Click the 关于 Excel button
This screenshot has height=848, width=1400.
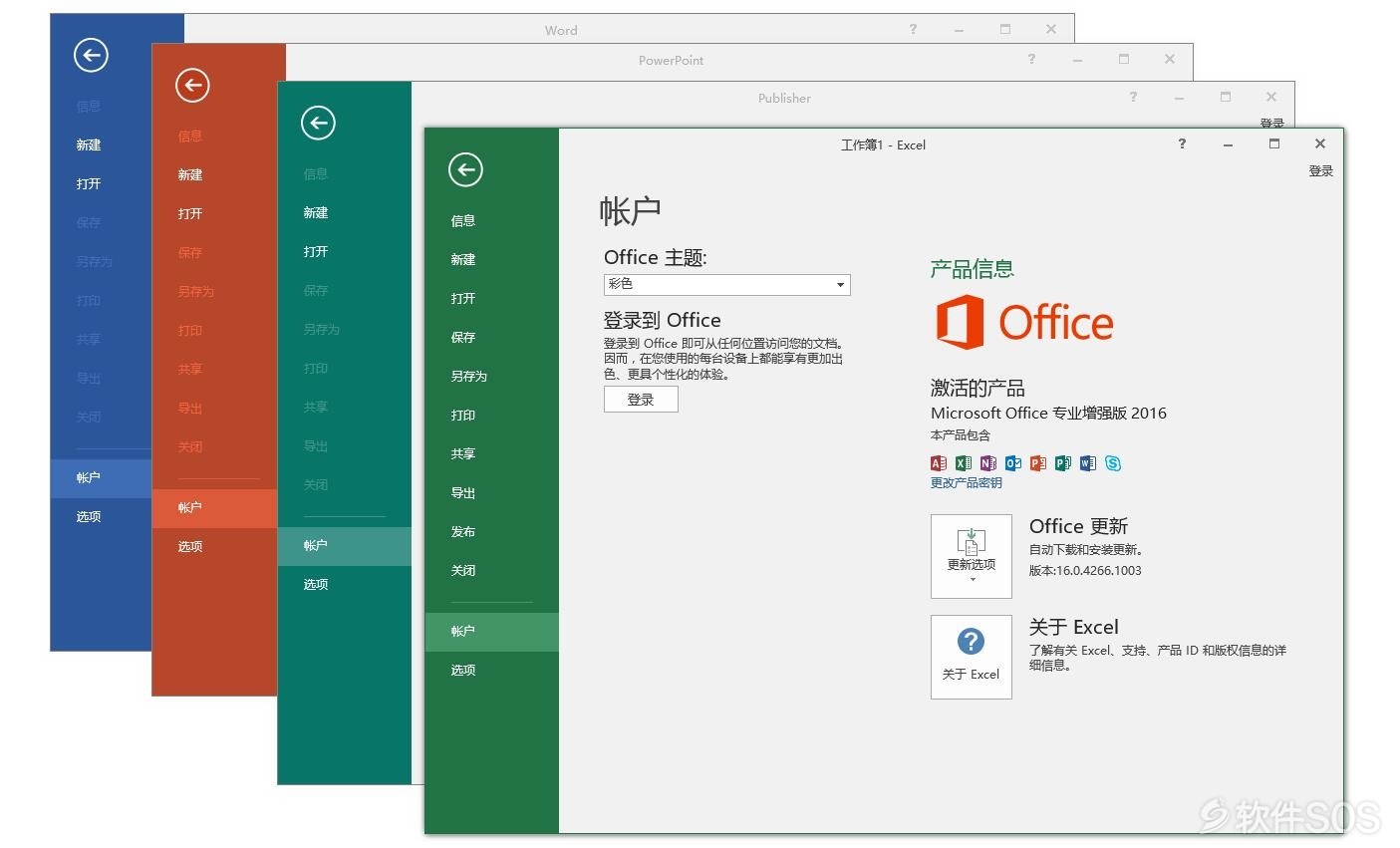(x=972, y=657)
